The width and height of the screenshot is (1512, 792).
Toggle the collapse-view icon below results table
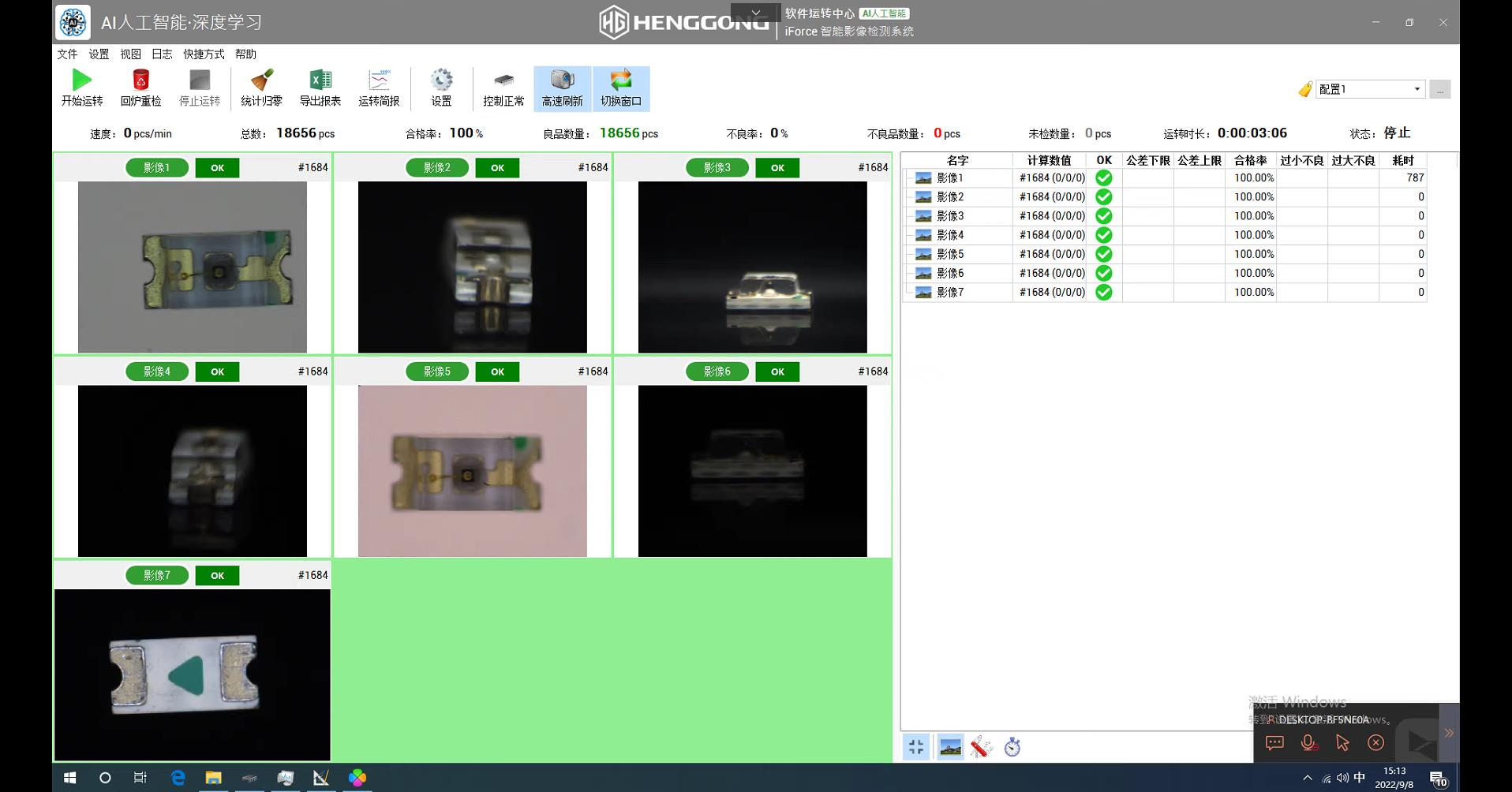pos(916,747)
